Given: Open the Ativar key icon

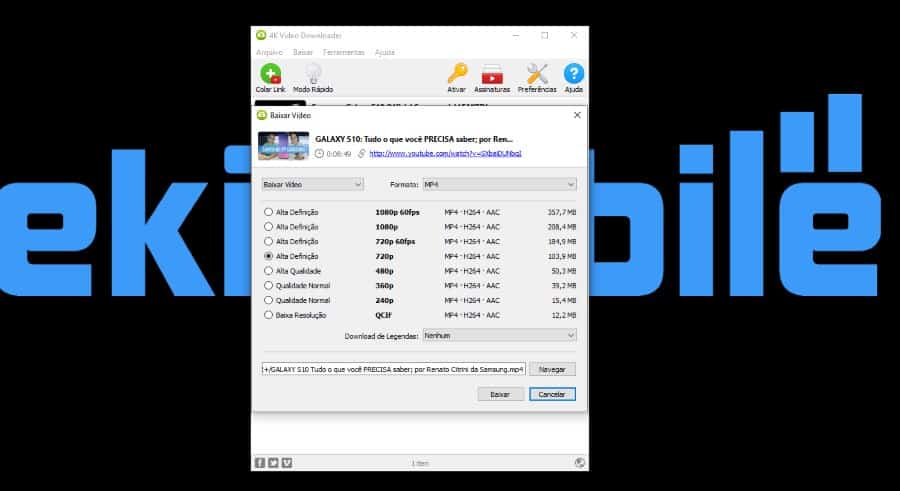Looking at the screenshot, I should tap(457, 74).
